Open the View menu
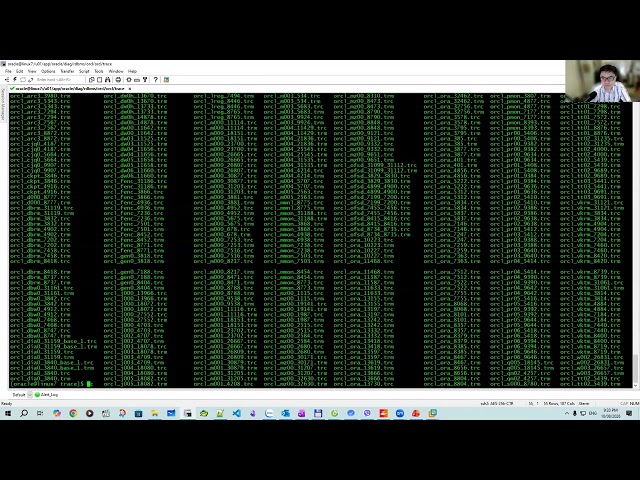Viewport: 640px width, 480px height. [x=32, y=71]
